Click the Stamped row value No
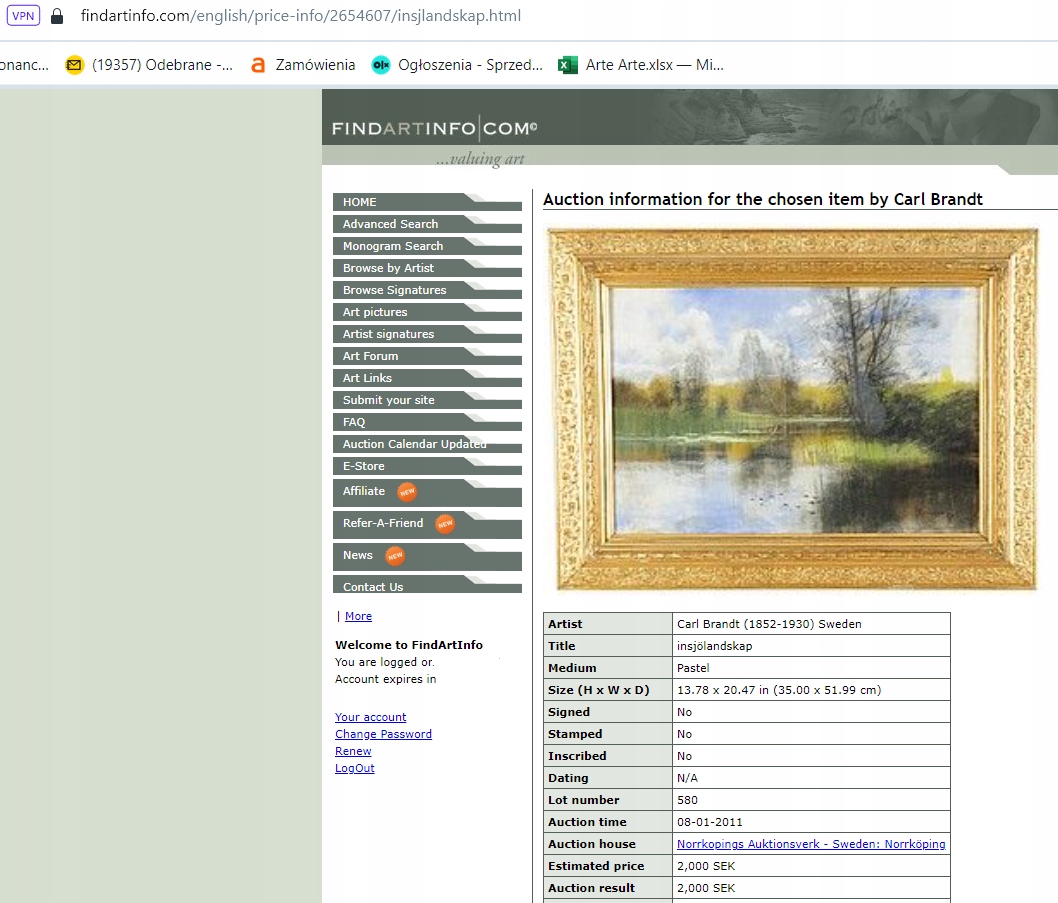This screenshot has width=1058, height=903. pyautogui.click(x=684, y=734)
